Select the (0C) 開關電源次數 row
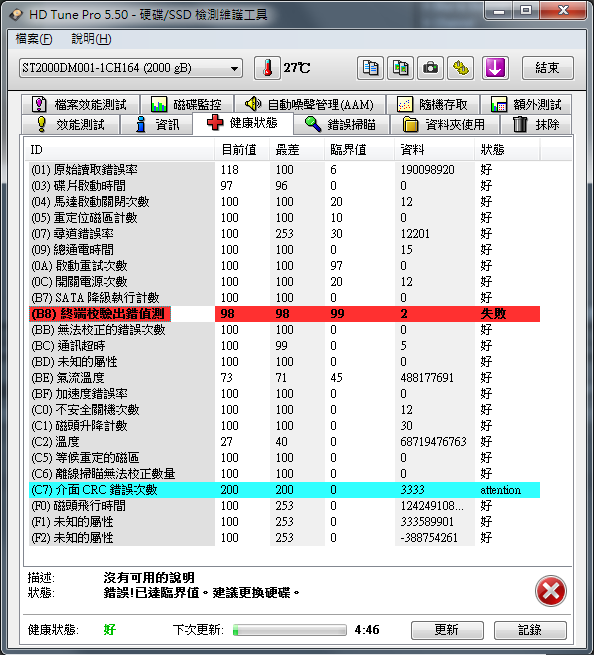 pos(284,282)
